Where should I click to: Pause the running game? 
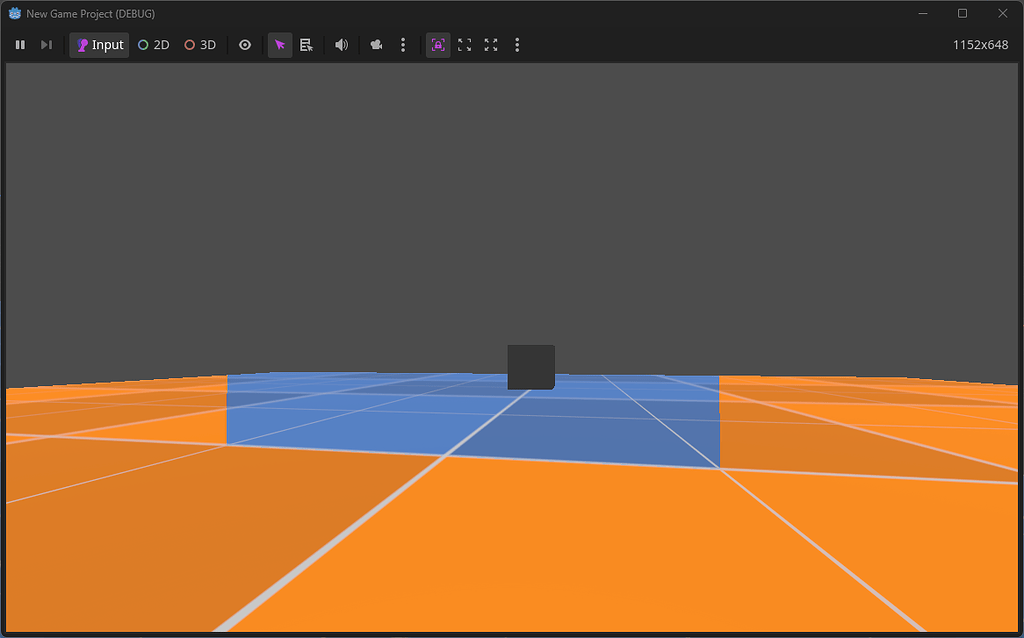(20, 44)
